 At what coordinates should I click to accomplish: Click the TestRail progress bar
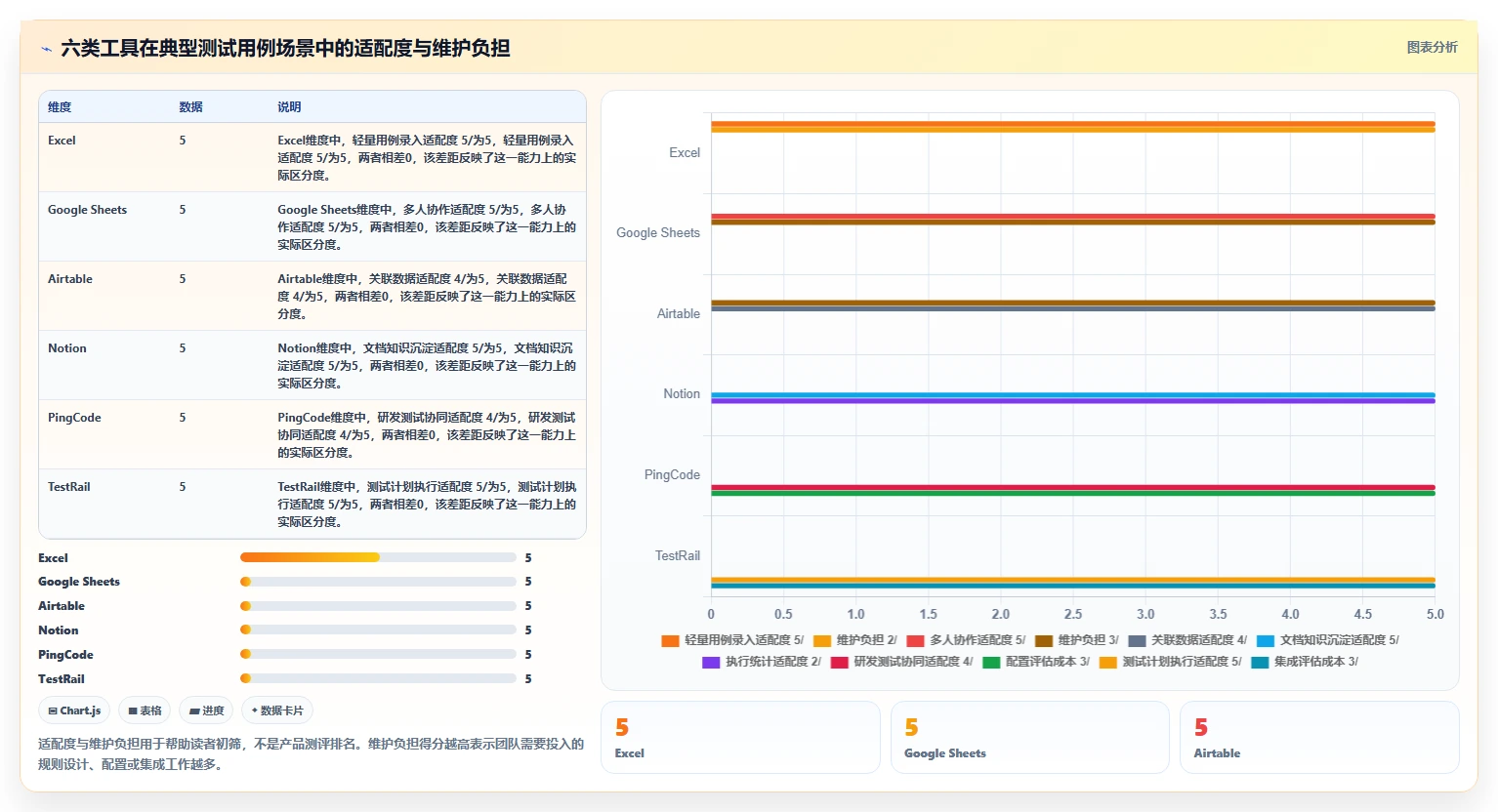[x=378, y=678]
